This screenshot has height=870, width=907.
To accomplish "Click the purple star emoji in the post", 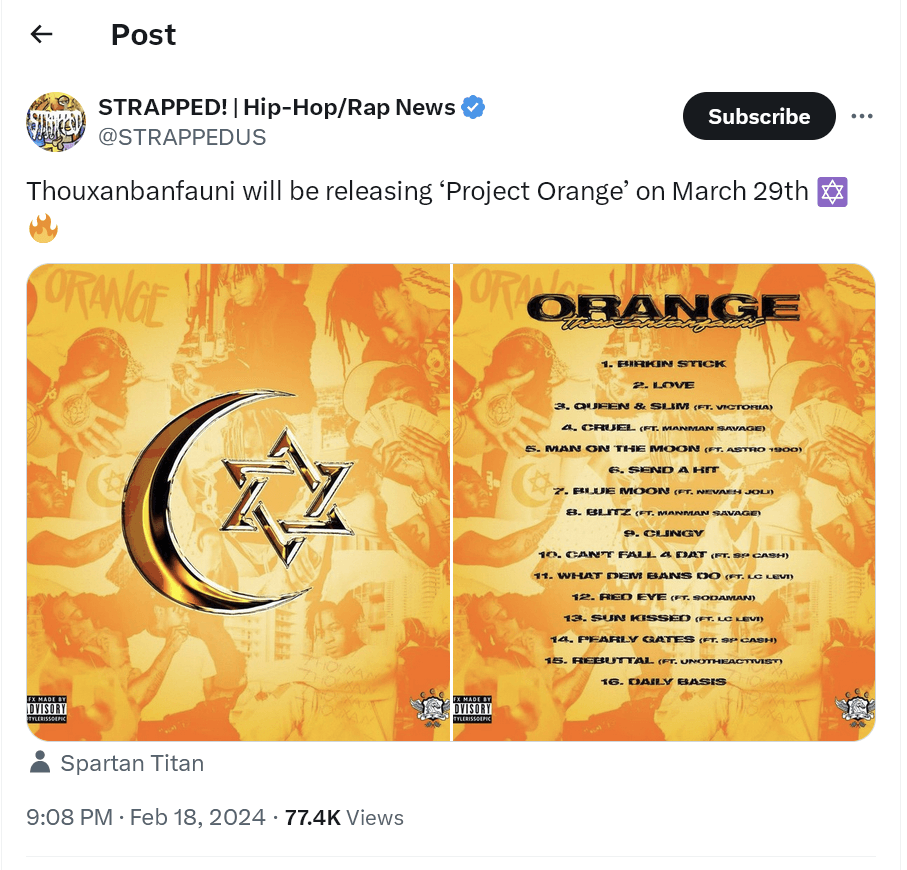I will click(832, 191).
